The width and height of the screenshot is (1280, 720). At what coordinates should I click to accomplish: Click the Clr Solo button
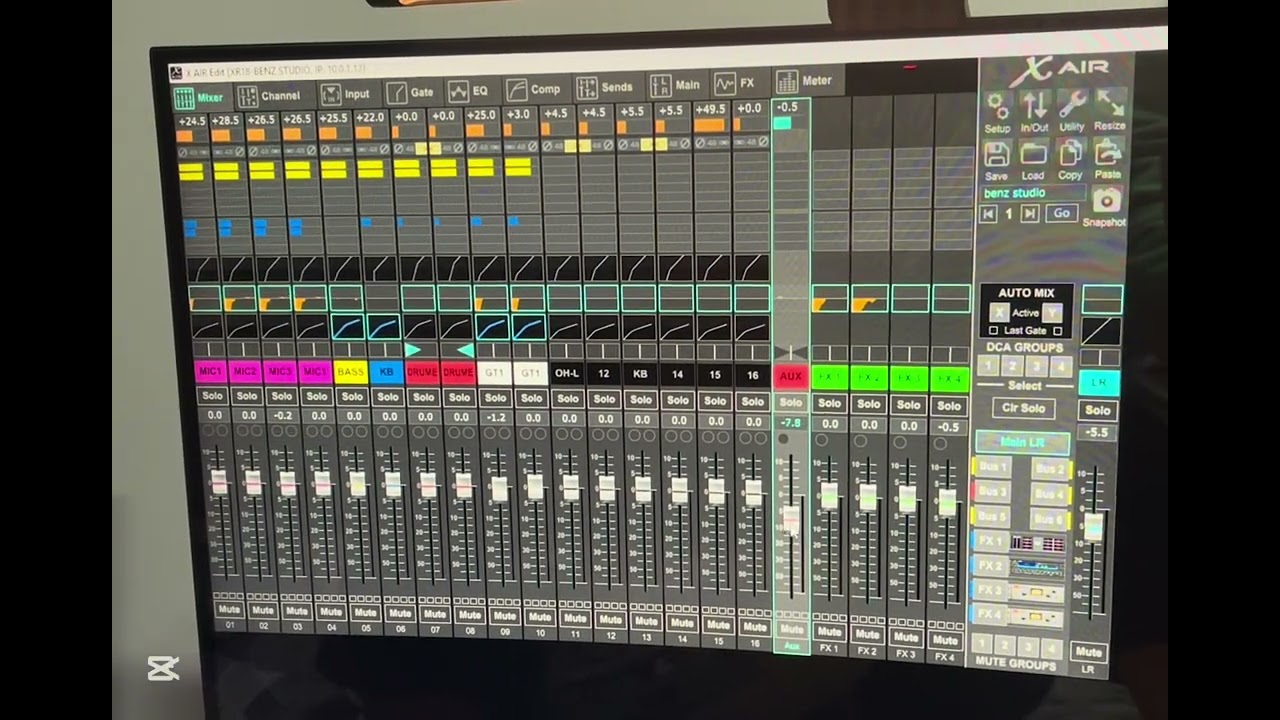click(x=1024, y=408)
